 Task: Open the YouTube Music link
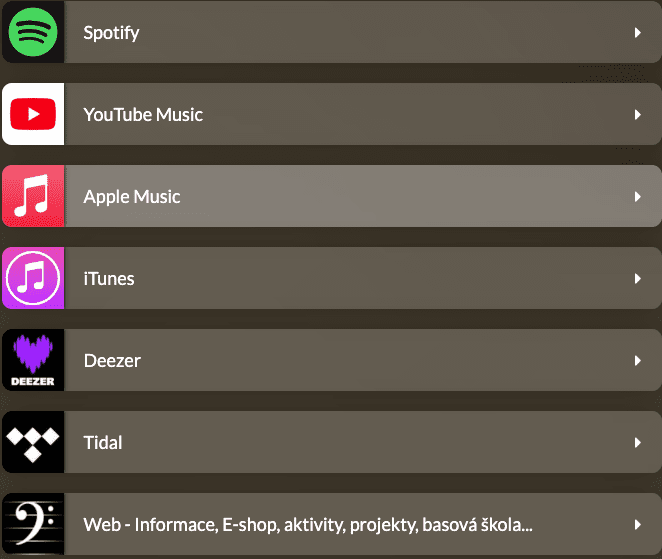pyautogui.click(x=143, y=115)
